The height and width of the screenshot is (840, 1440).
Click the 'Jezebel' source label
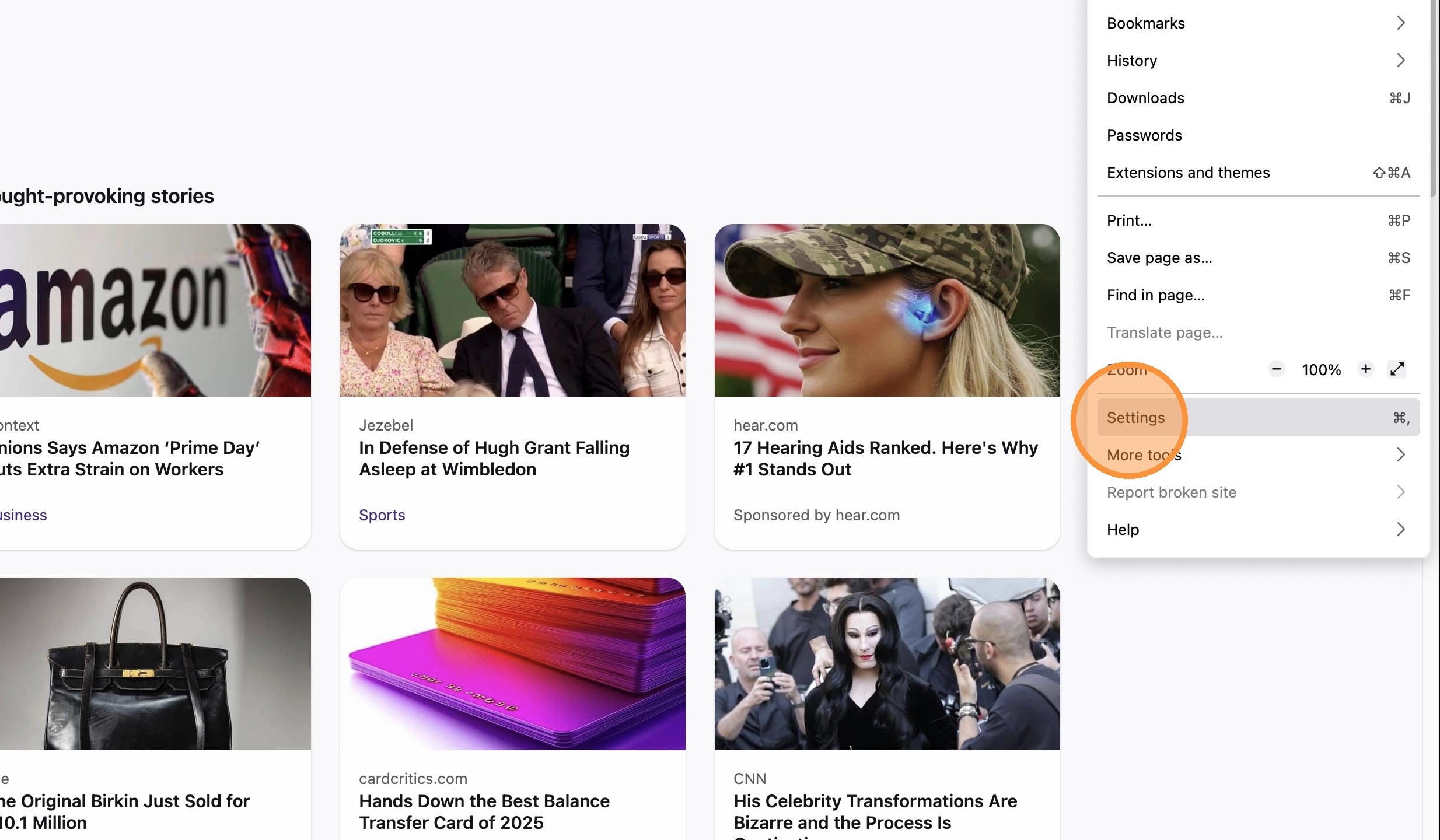(386, 425)
